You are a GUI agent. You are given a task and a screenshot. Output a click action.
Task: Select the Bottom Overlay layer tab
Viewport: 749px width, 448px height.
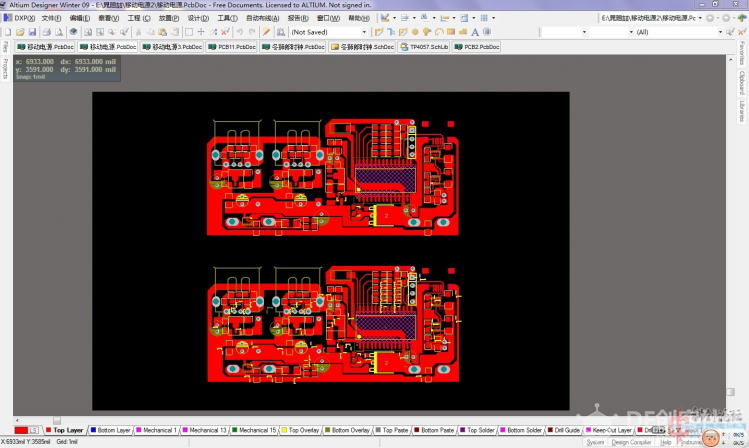click(x=347, y=430)
